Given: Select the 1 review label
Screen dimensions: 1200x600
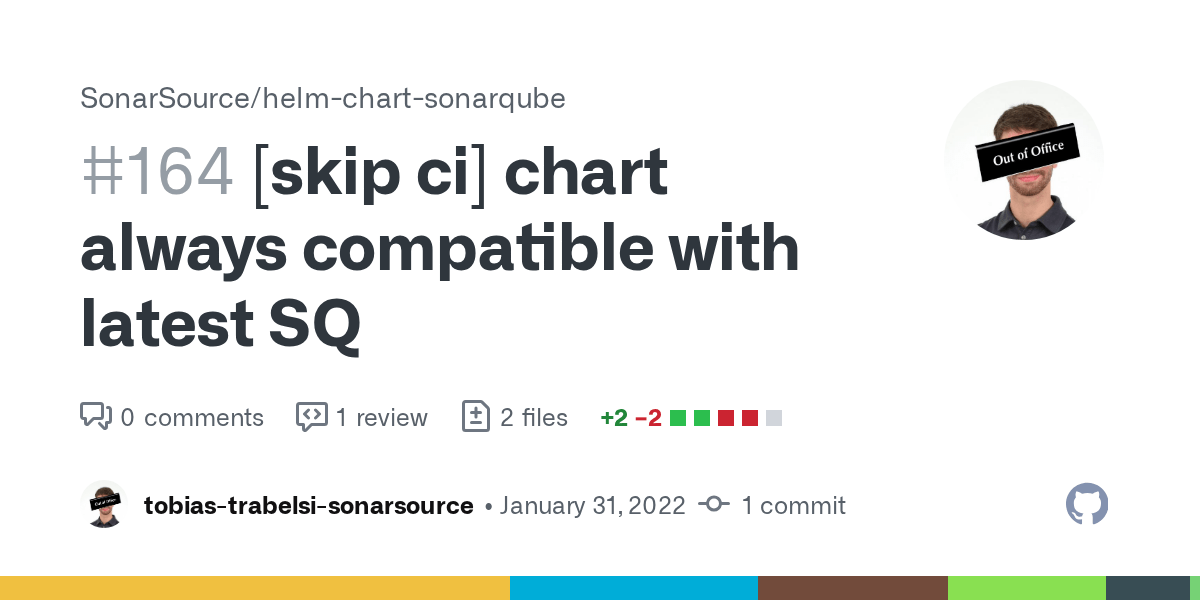Looking at the screenshot, I should 381,417.
